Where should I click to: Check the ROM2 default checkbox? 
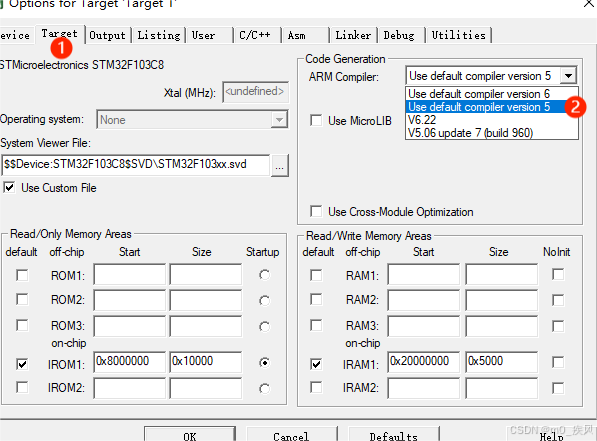point(22,299)
